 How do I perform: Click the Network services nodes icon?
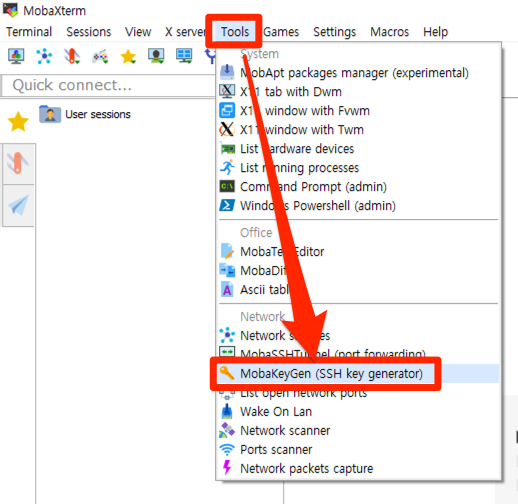[227, 335]
